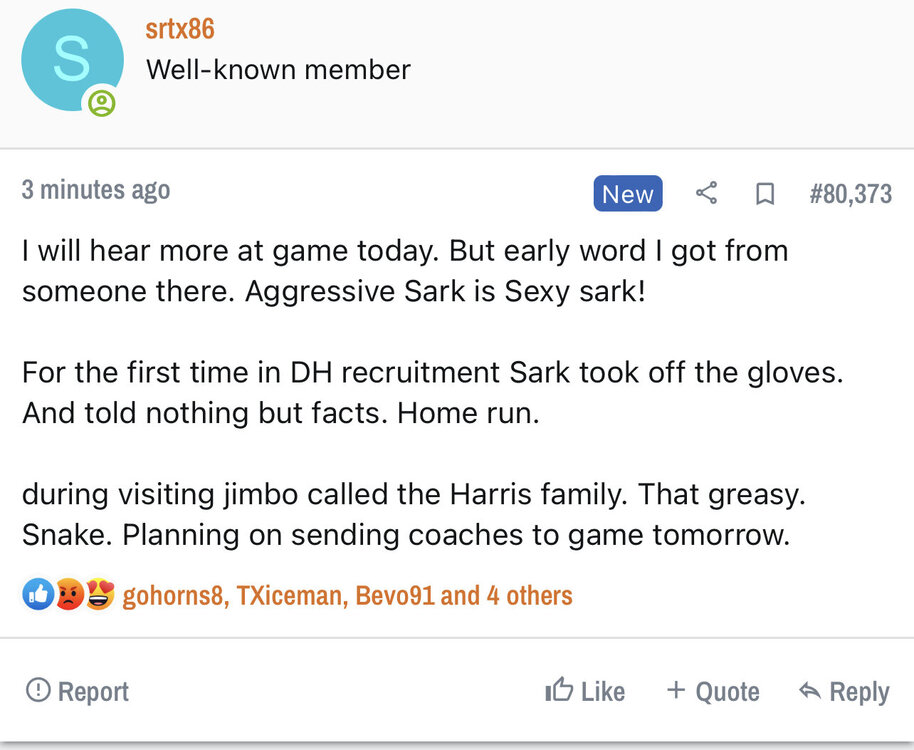Show the "4 others" who reacted
This screenshot has width=914, height=750.
[x=528, y=596]
